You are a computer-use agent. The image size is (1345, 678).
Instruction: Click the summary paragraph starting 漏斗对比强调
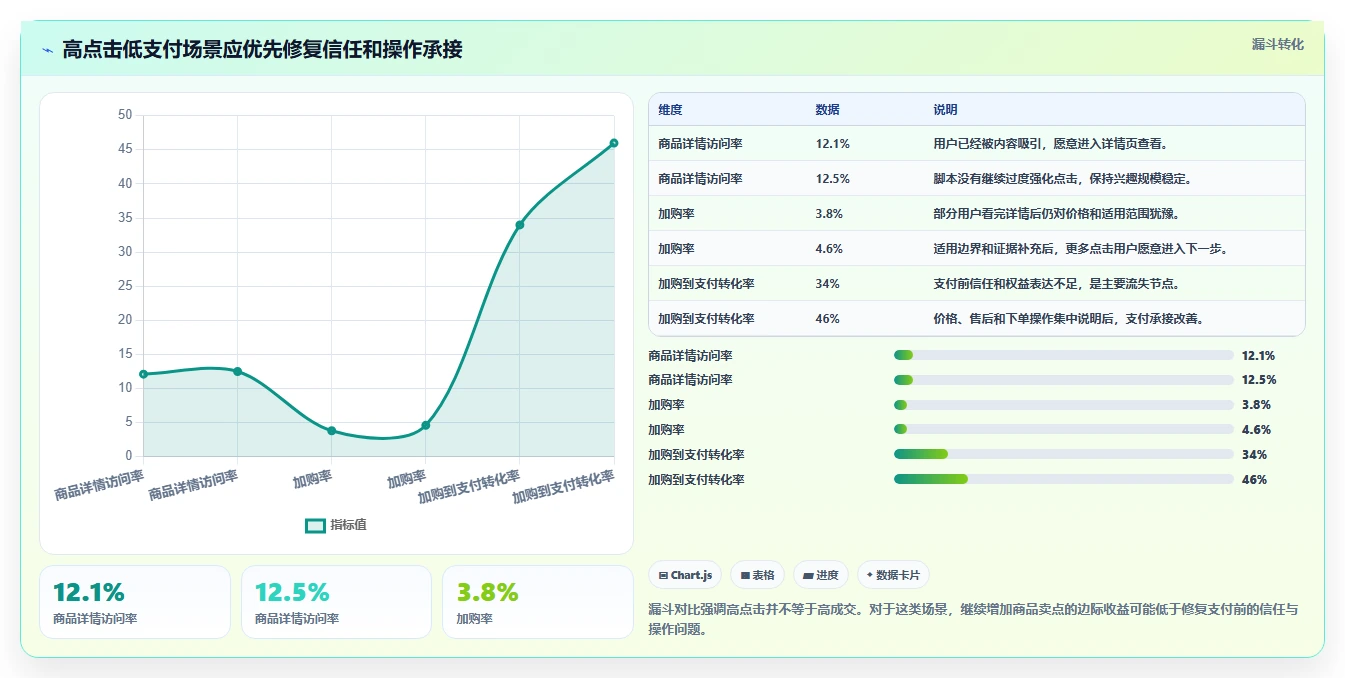pyautogui.click(x=973, y=619)
